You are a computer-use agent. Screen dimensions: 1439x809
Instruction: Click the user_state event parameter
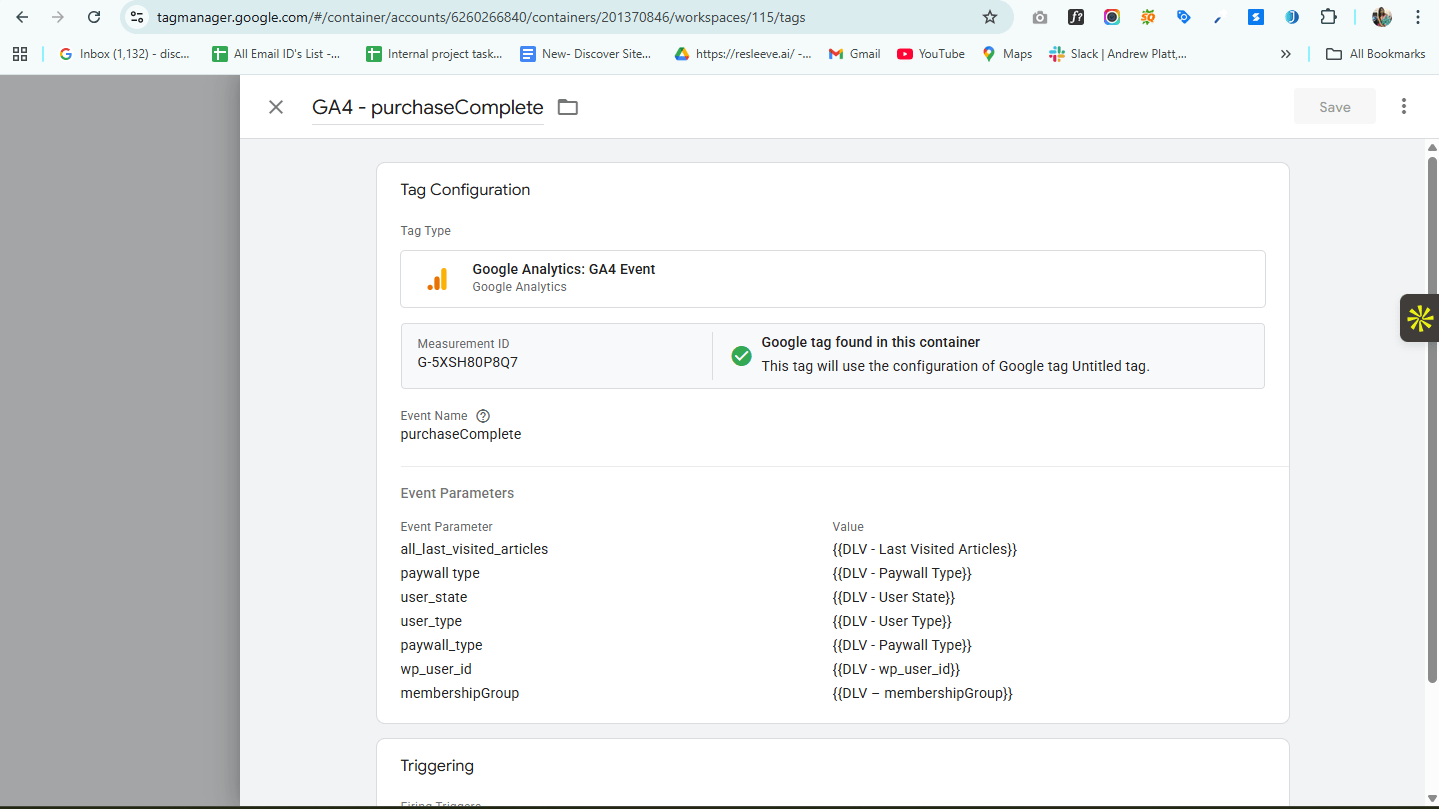[434, 597]
